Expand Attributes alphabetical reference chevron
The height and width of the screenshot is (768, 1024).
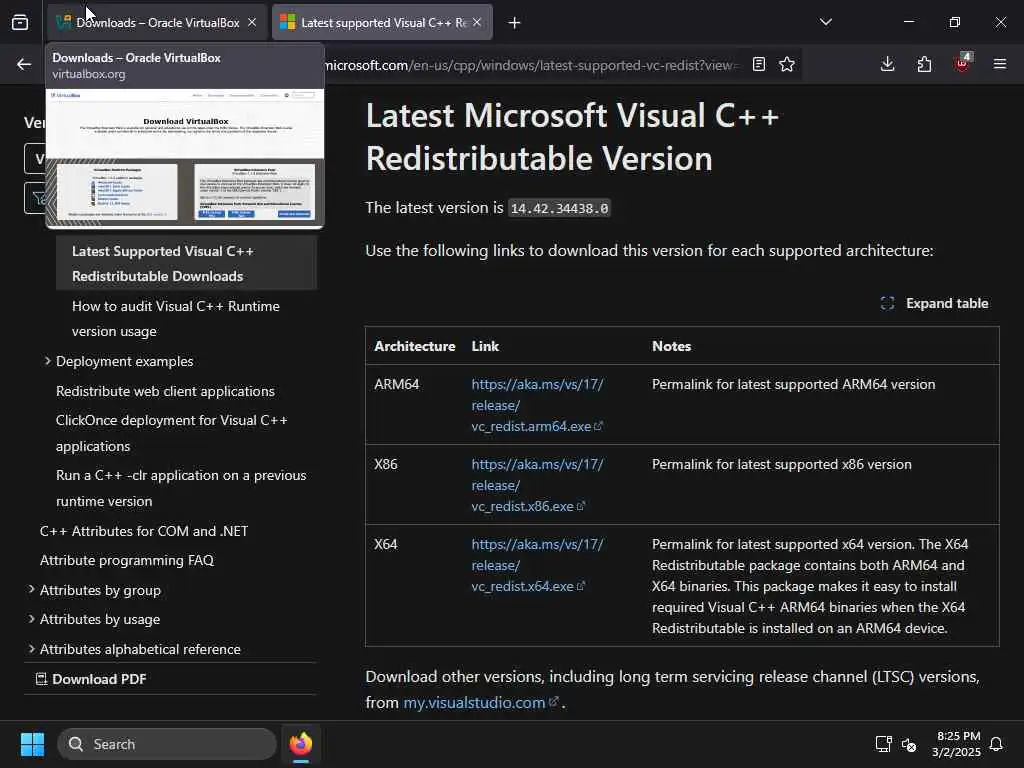click(x=31, y=648)
